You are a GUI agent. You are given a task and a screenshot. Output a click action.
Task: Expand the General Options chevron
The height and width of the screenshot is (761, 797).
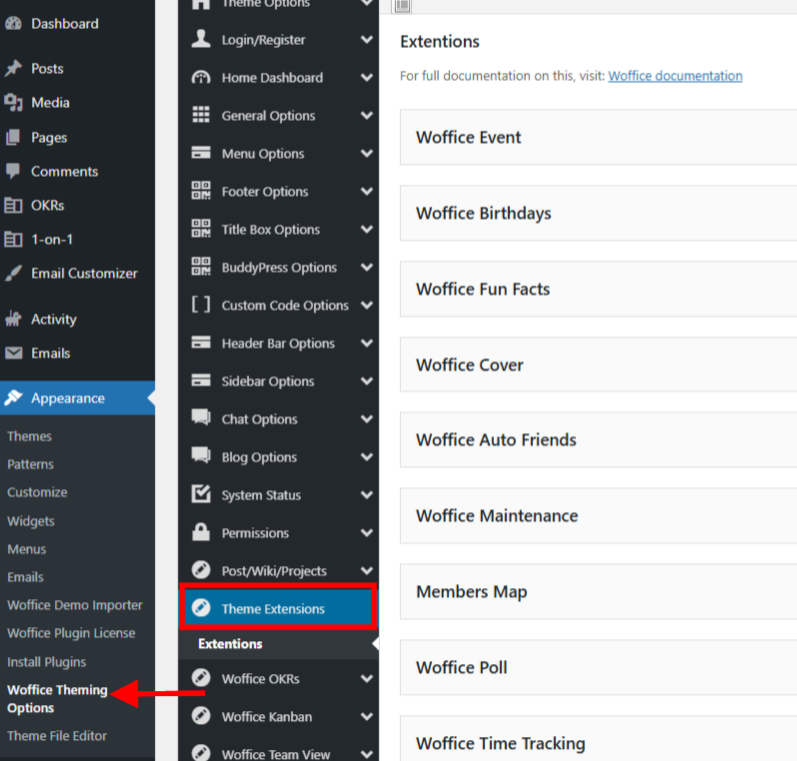click(x=366, y=116)
